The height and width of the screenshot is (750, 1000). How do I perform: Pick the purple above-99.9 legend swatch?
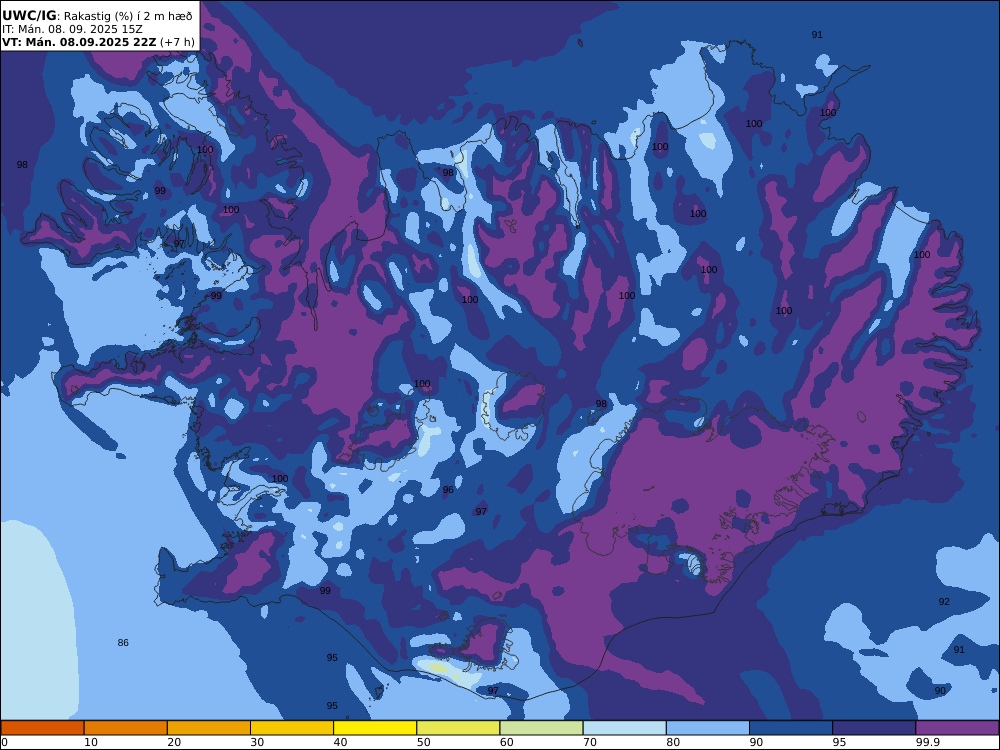[957, 728]
